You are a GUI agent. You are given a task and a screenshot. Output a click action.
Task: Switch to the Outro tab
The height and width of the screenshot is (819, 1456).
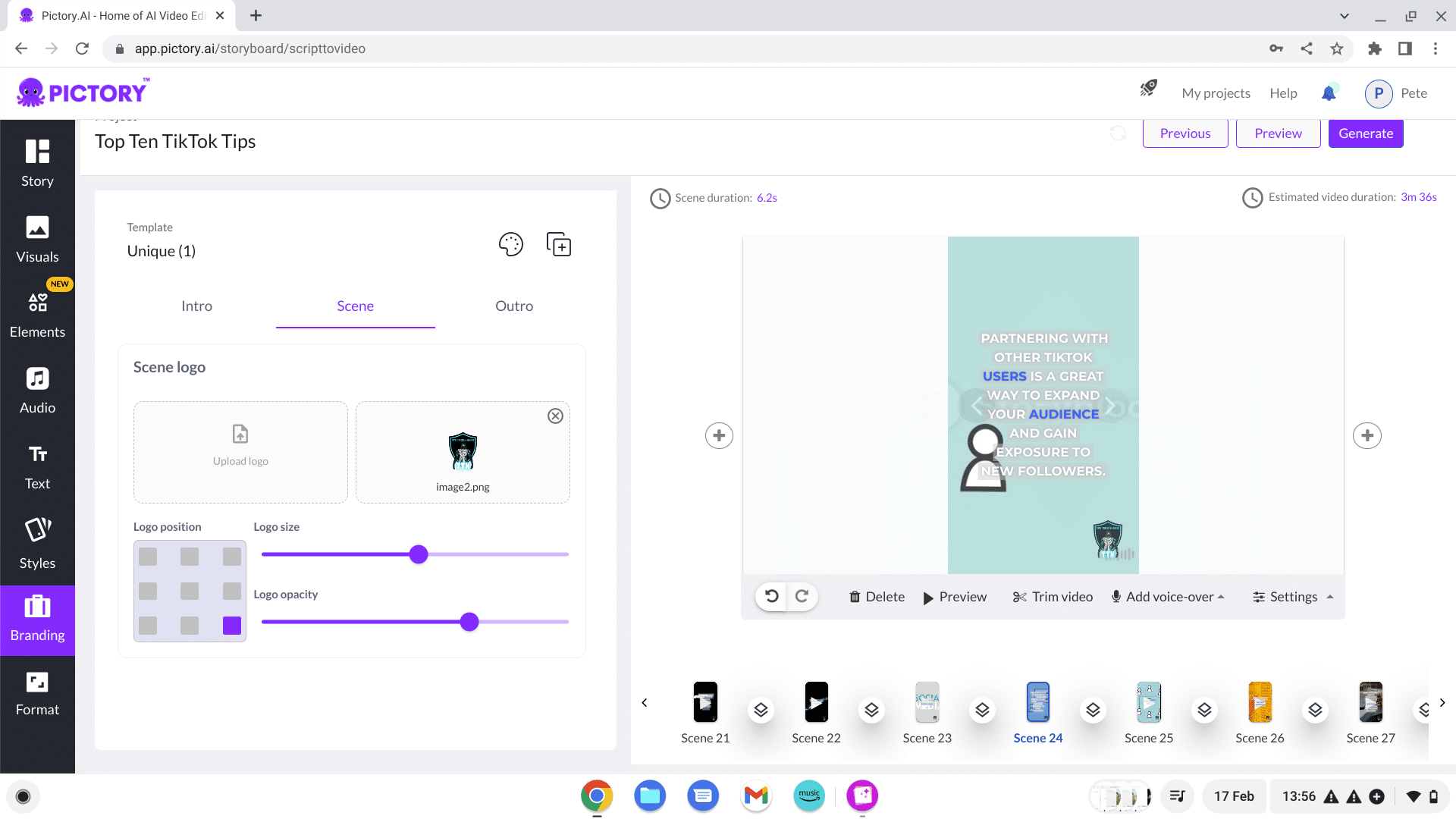coord(513,306)
